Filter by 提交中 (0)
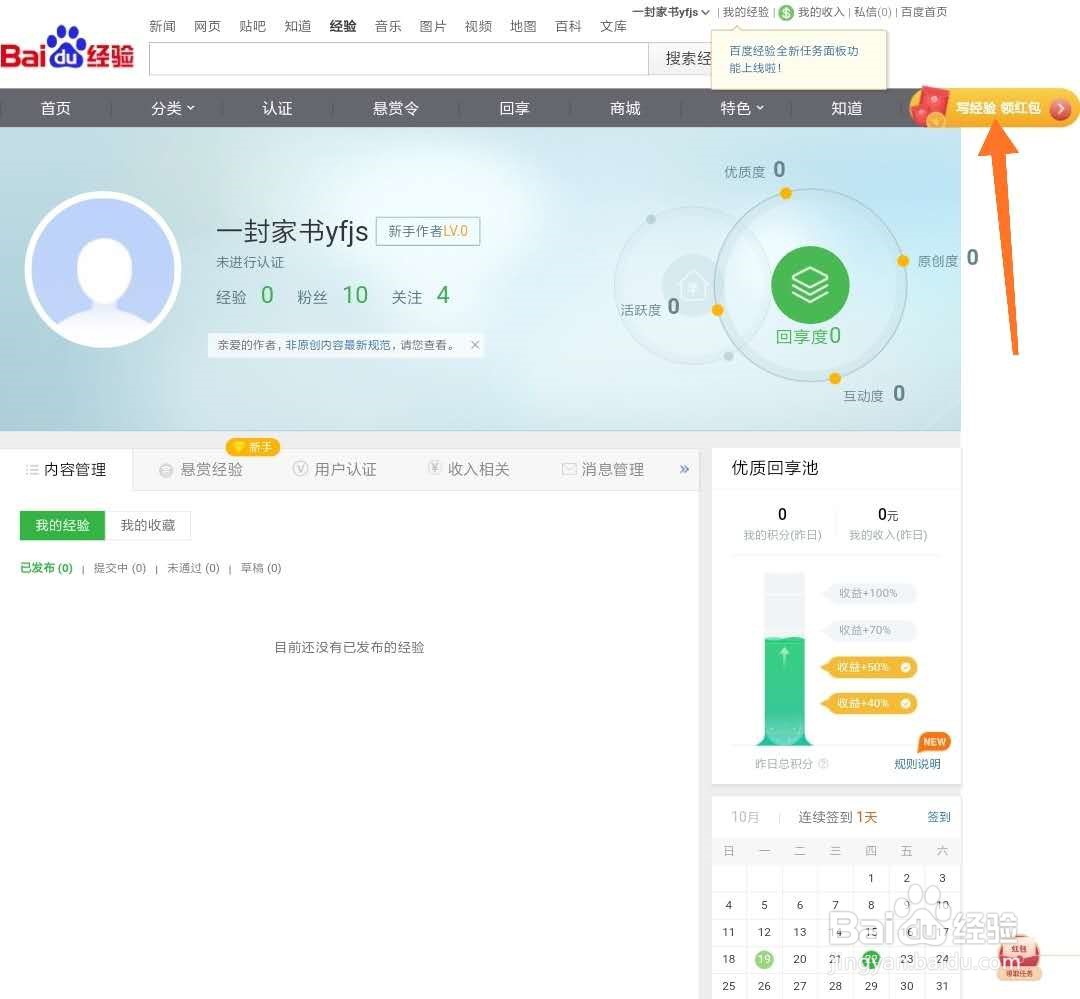Viewport: 1080px width, 999px height. coord(120,568)
